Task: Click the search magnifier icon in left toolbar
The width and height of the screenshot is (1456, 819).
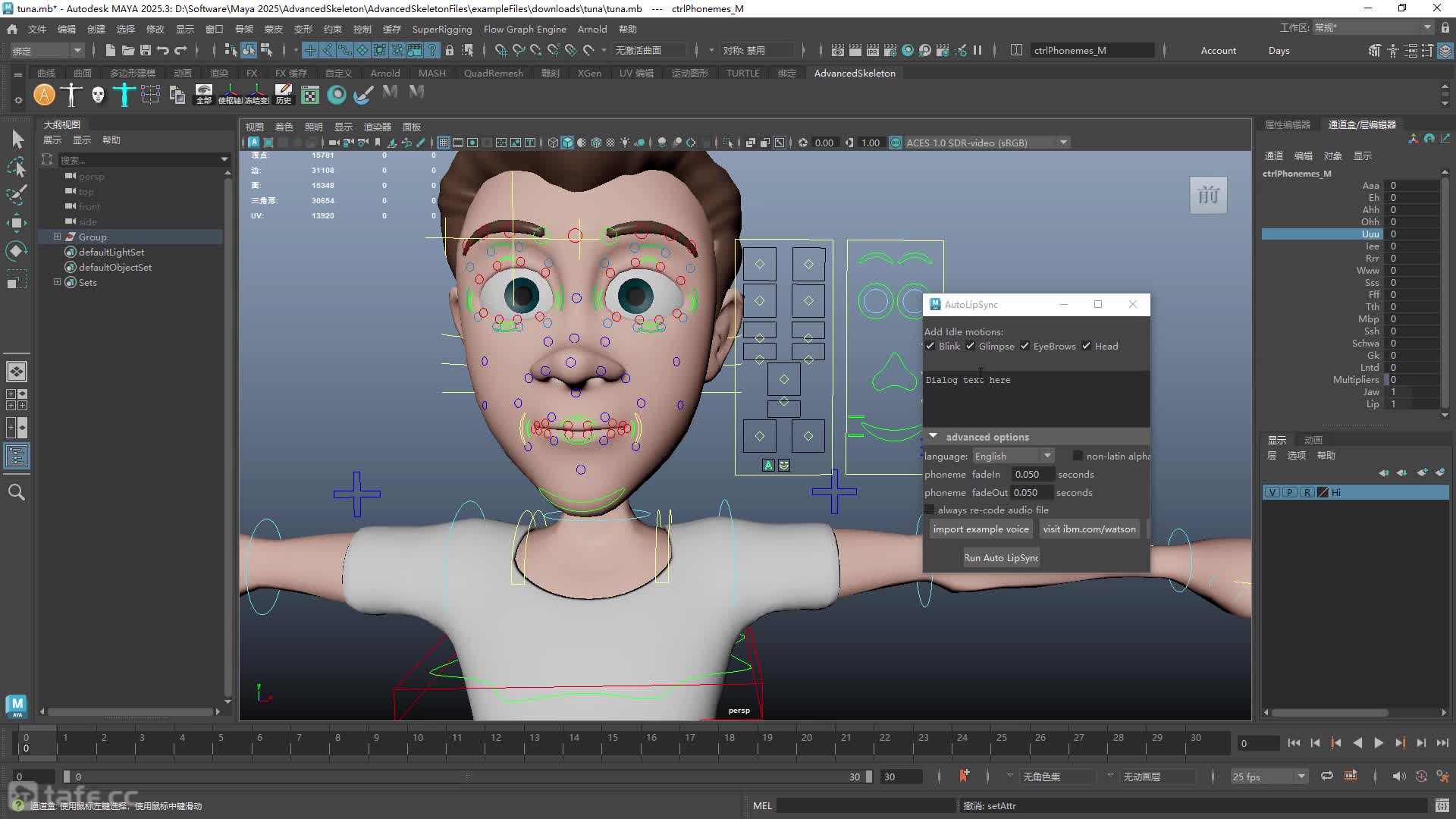Action: point(17,492)
